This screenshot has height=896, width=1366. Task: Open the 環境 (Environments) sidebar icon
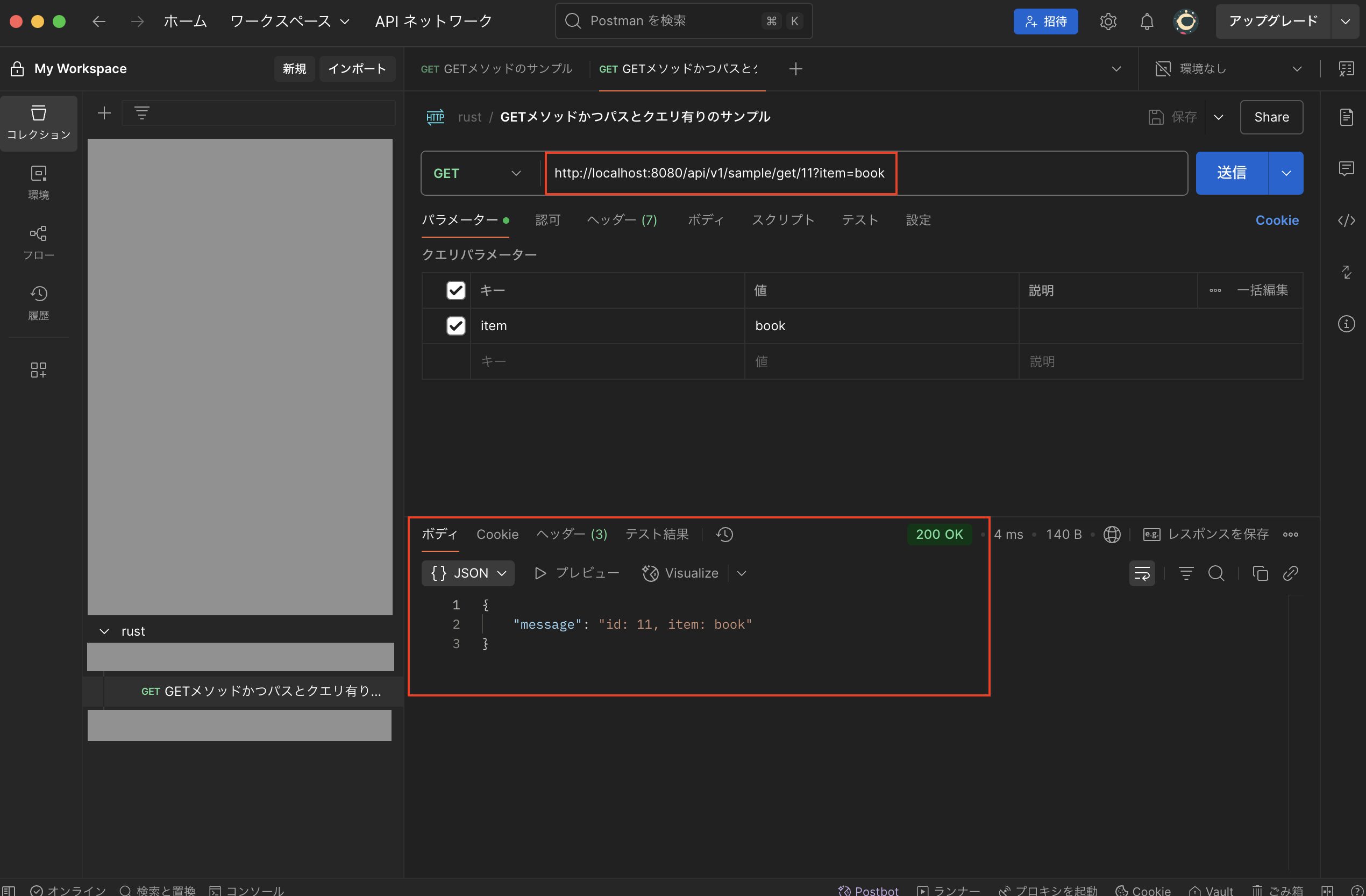pyautogui.click(x=39, y=182)
